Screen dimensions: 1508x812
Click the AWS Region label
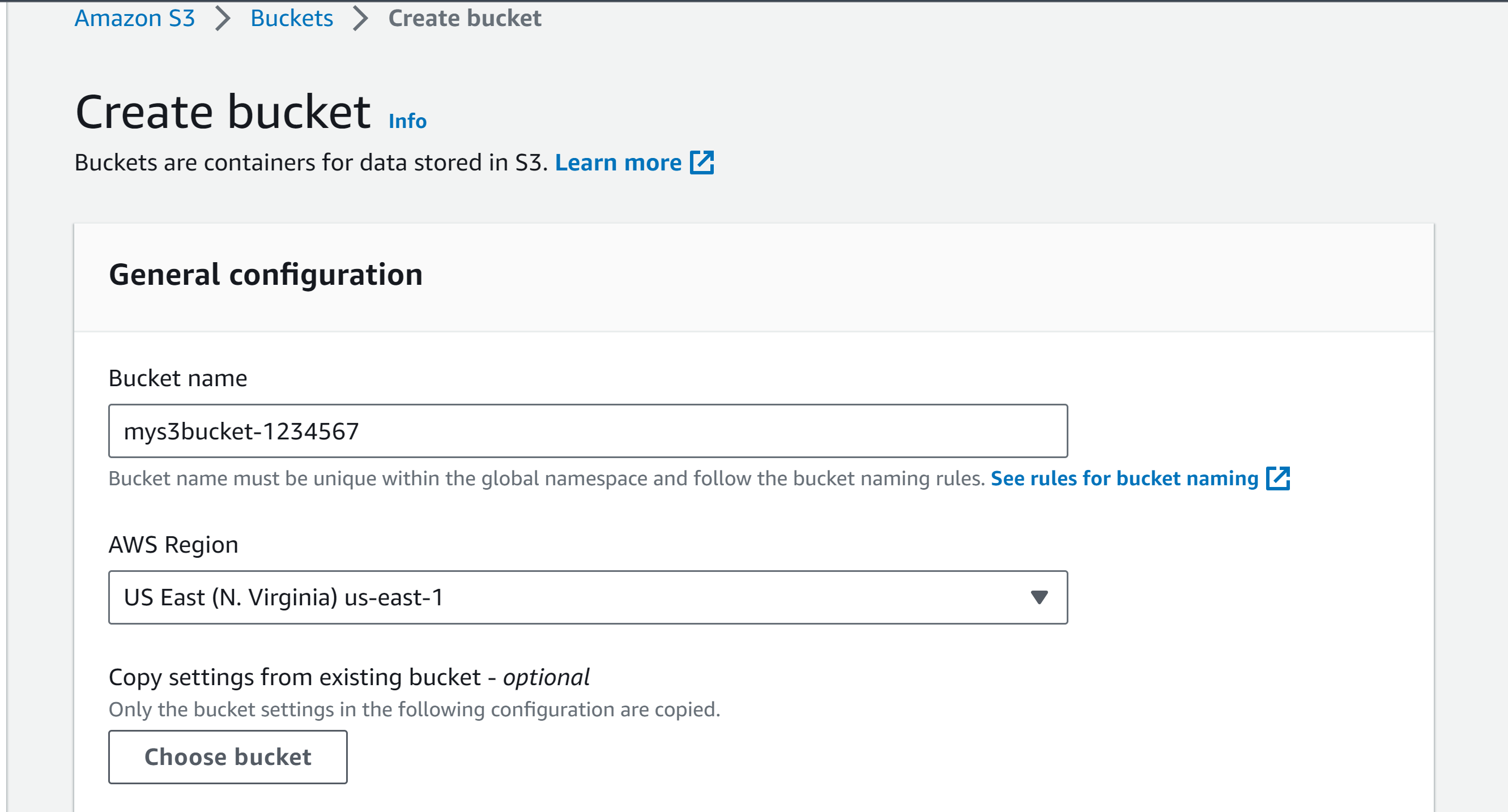(173, 545)
